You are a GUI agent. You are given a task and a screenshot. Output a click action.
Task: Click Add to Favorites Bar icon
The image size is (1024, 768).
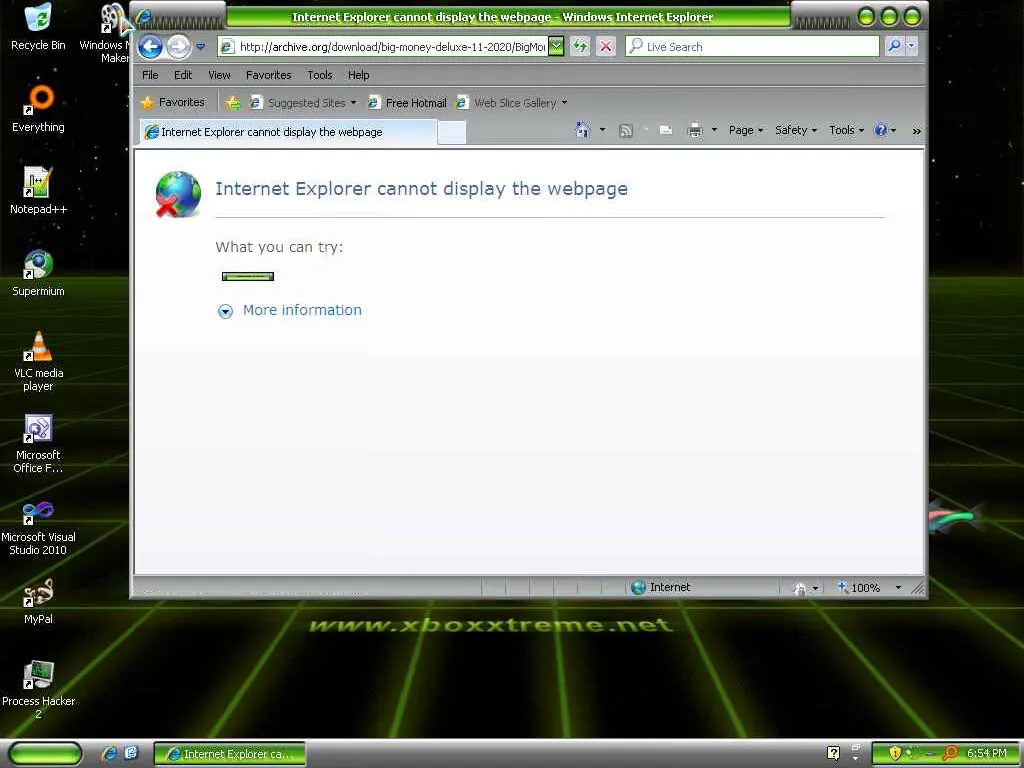pyautogui.click(x=233, y=103)
